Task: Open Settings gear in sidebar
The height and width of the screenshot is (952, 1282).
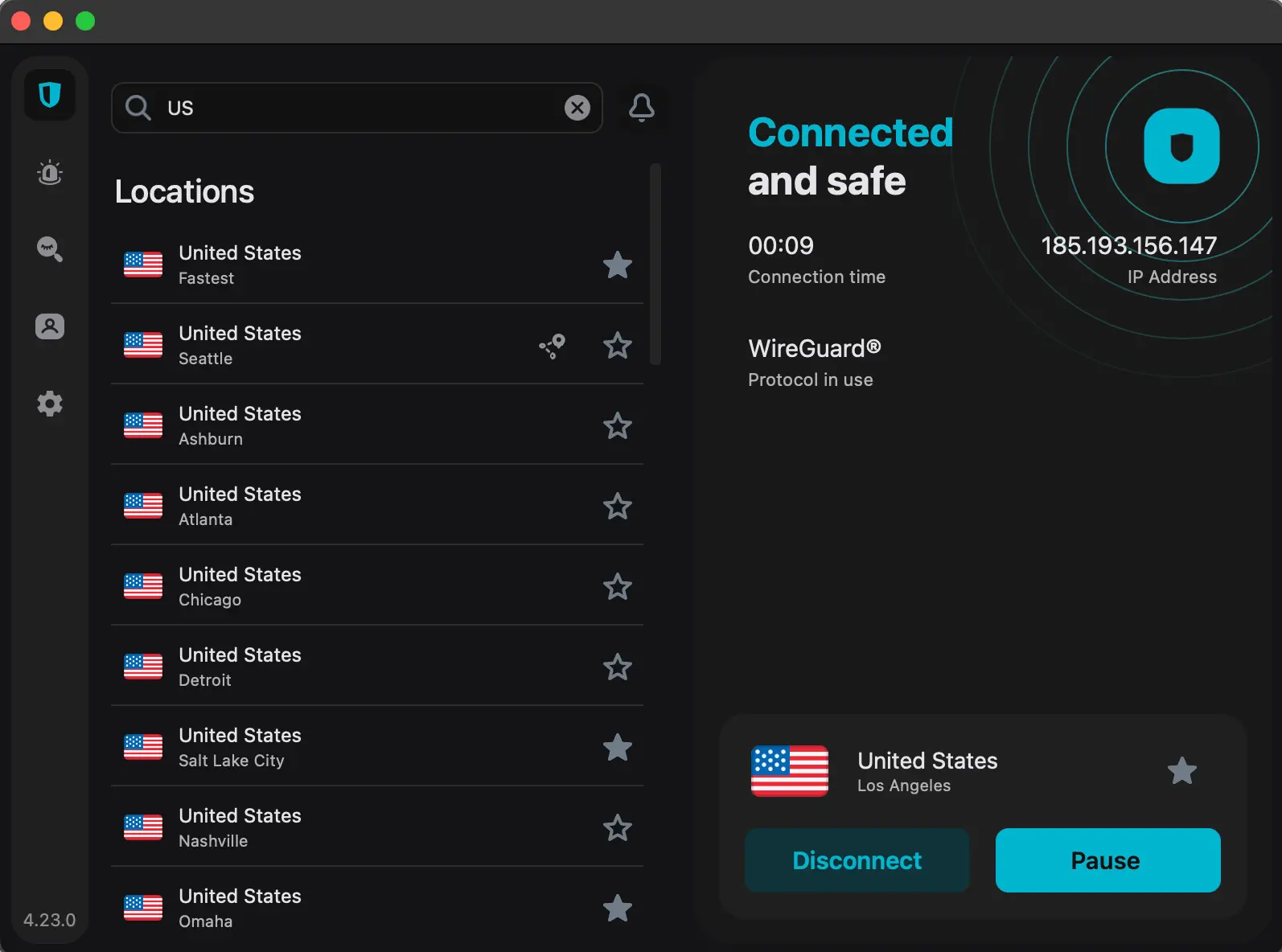Action: tap(50, 404)
